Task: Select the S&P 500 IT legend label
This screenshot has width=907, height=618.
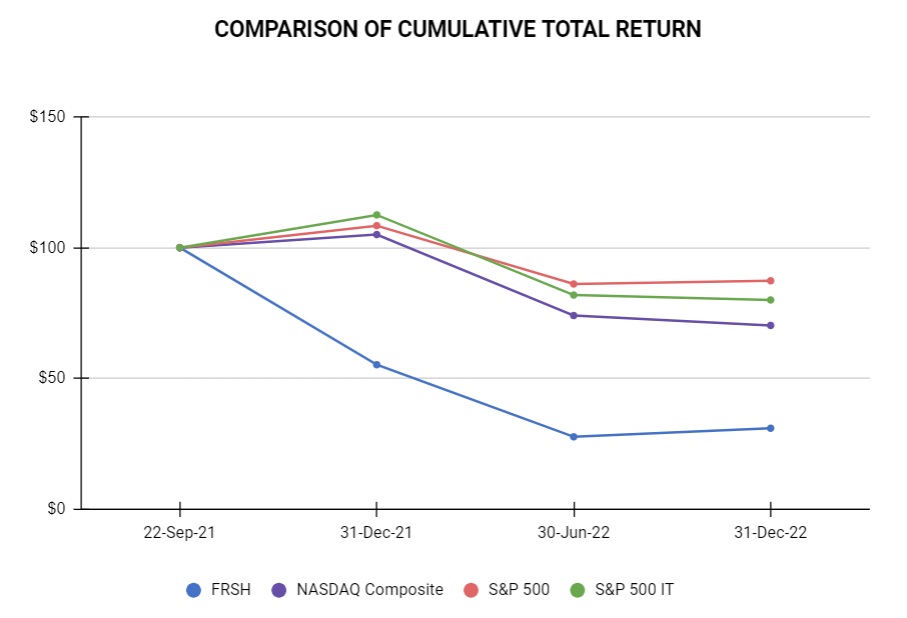Action: pos(634,590)
